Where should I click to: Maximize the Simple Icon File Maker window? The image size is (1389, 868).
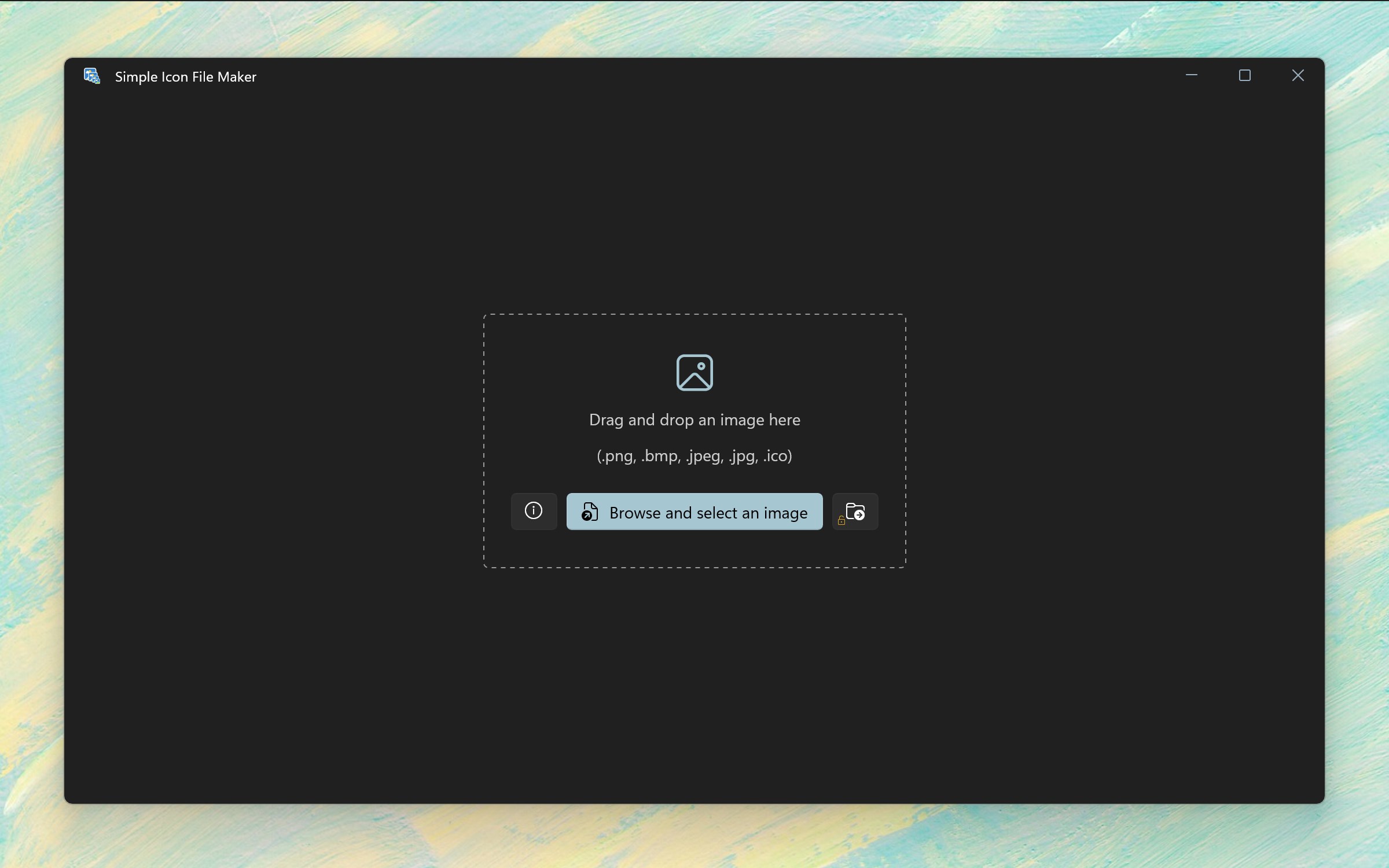pyautogui.click(x=1244, y=76)
